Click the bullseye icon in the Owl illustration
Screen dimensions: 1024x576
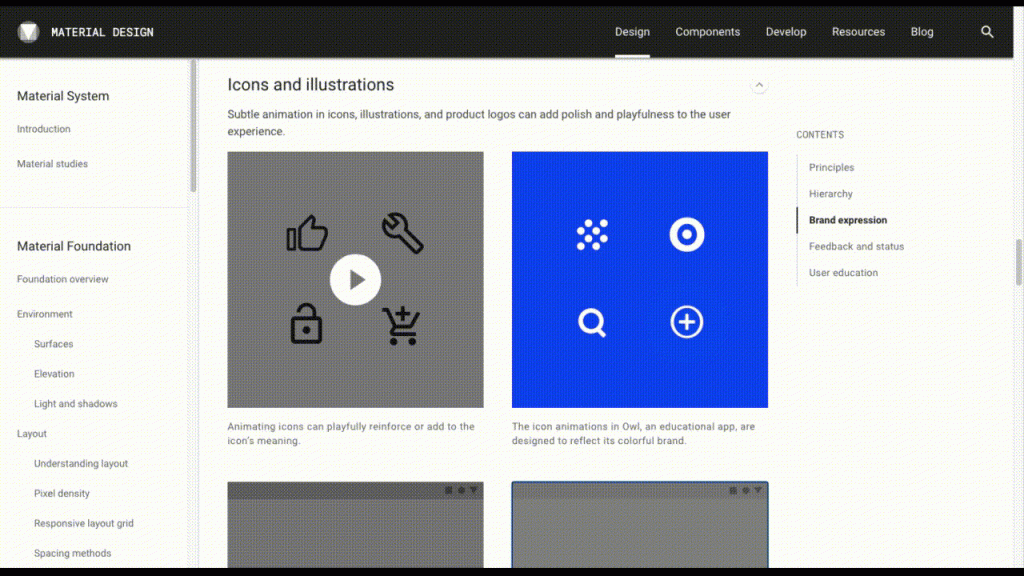(x=687, y=234)
